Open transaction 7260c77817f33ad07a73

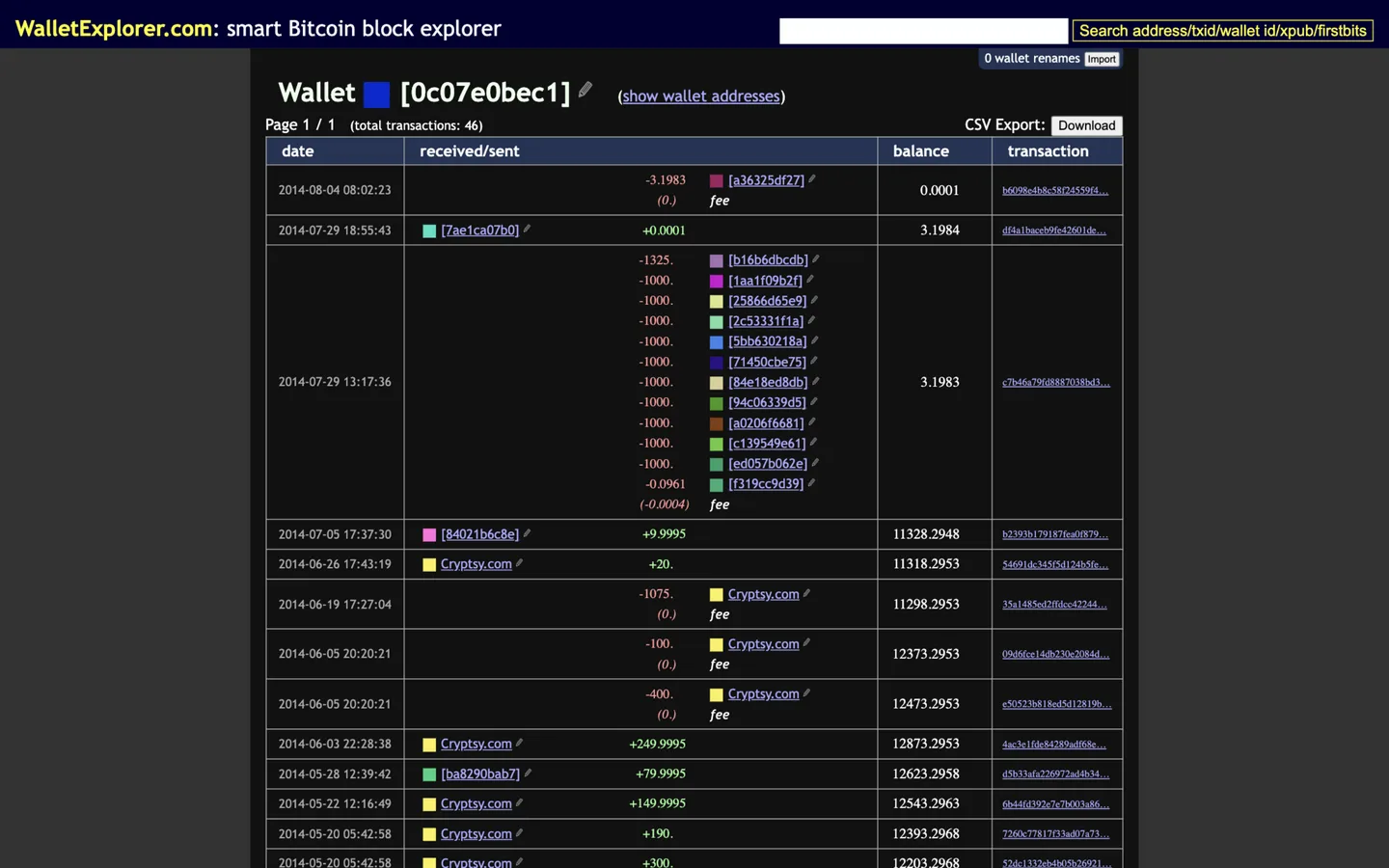1055,834
